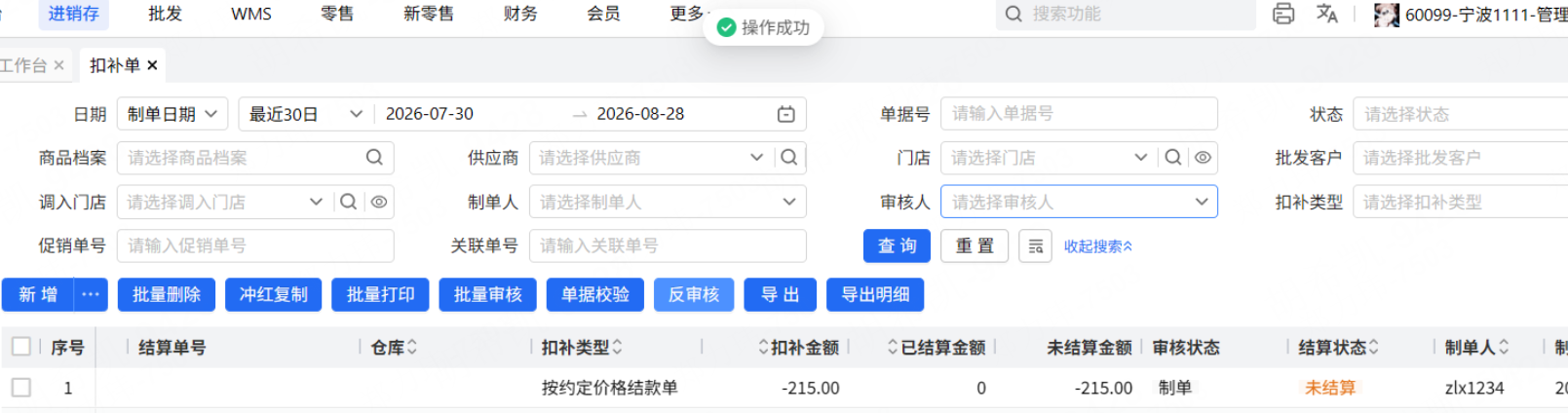
Task: Open the filter settings icon beside 重置
Action: pyautogui.click(x=1035, y=246)
